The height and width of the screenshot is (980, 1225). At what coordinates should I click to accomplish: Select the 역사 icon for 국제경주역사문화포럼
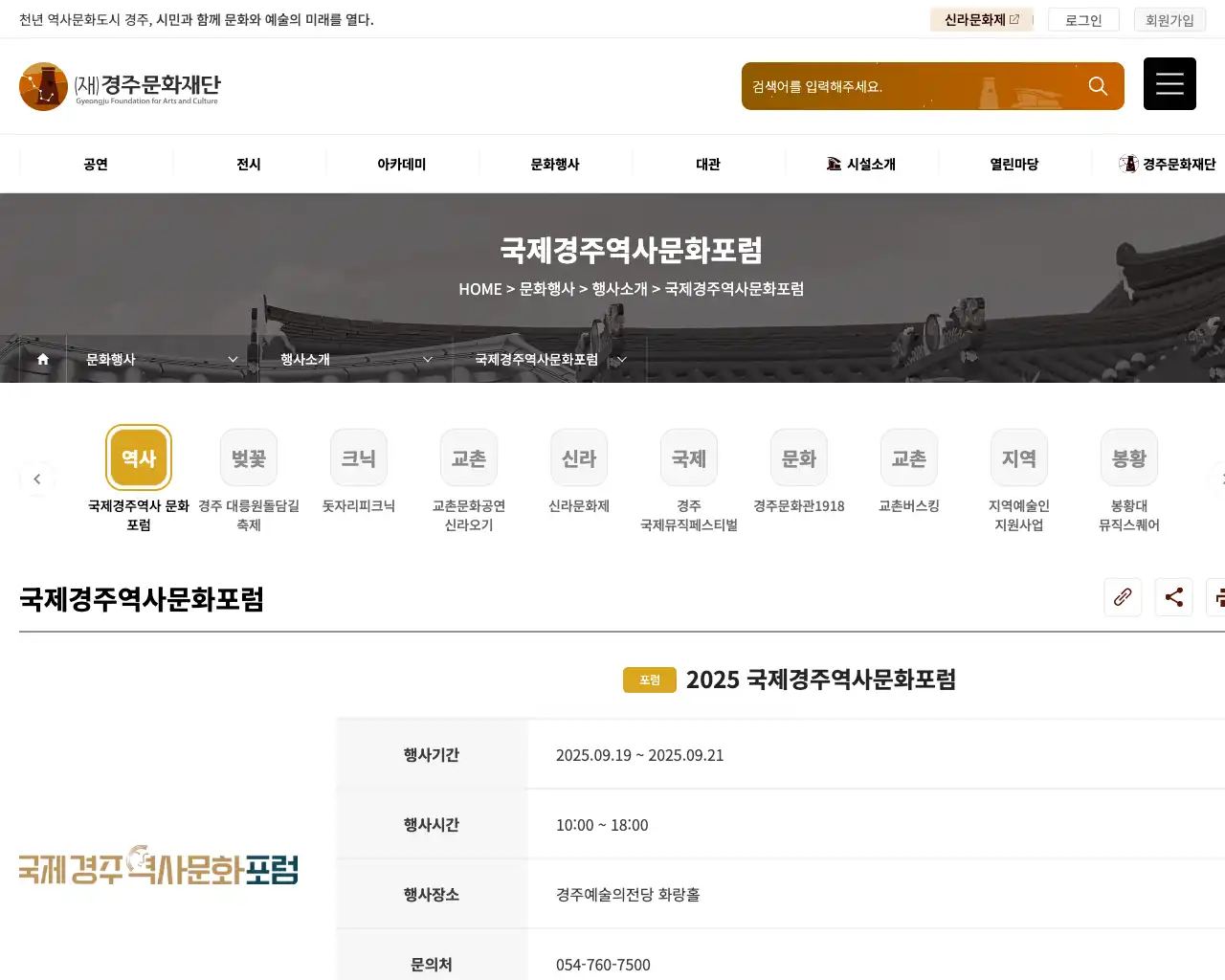tap(138, 457)
